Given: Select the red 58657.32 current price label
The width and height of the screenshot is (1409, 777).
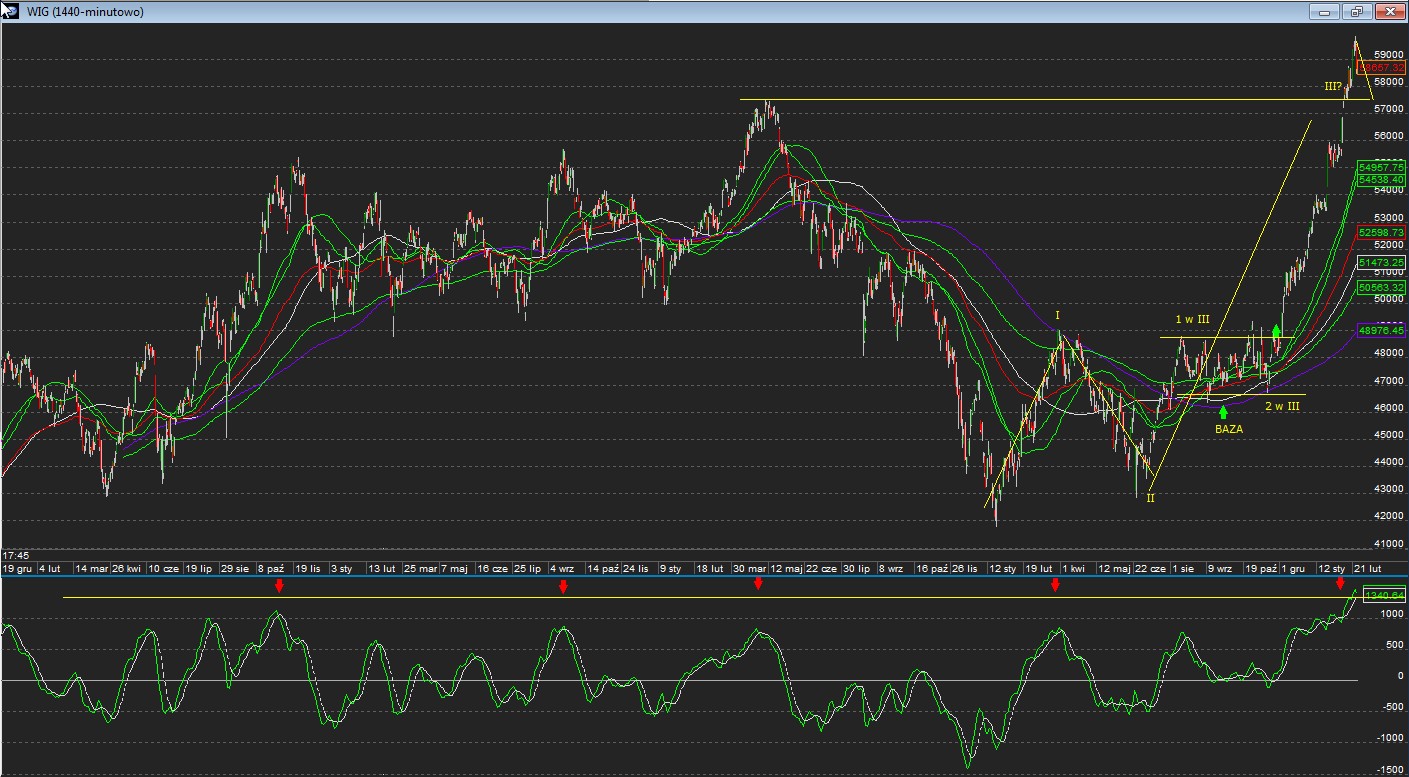Looking at the screenshot, I should pos(1381,67).
